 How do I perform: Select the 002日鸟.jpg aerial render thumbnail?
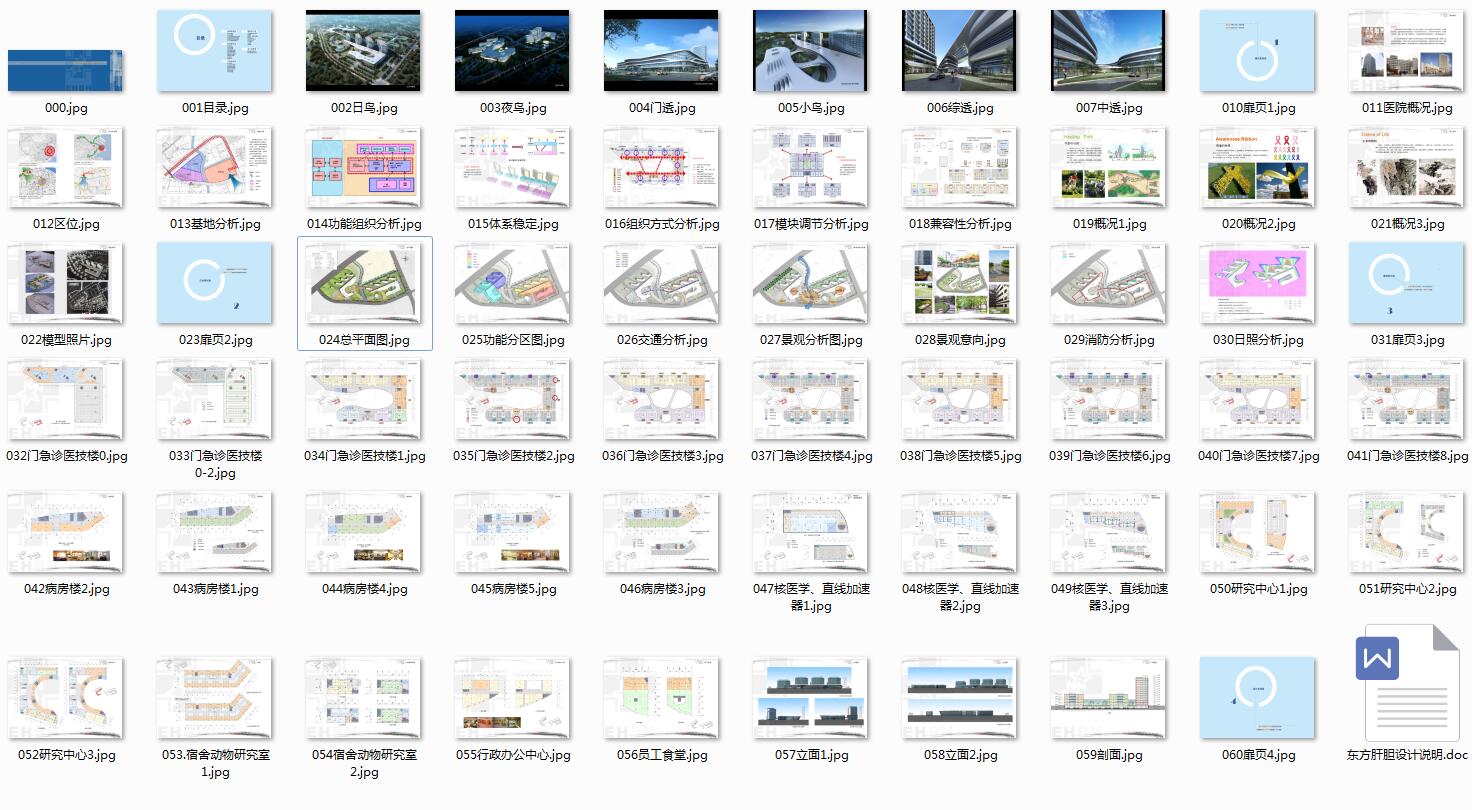click(364, 51)
